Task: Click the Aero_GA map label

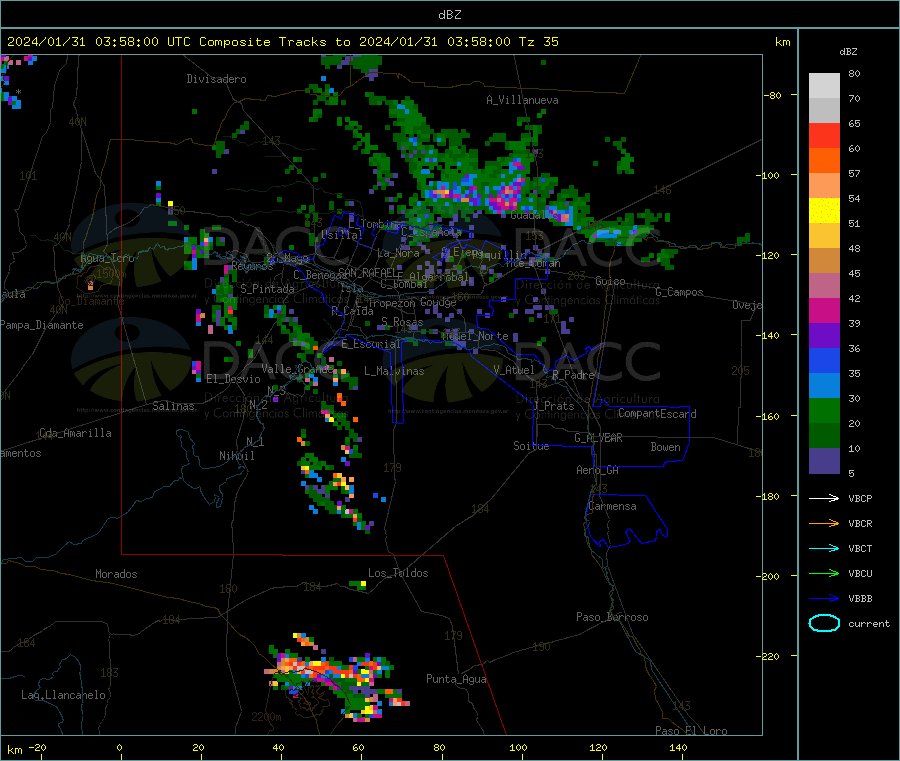Action: pos(598,470)
